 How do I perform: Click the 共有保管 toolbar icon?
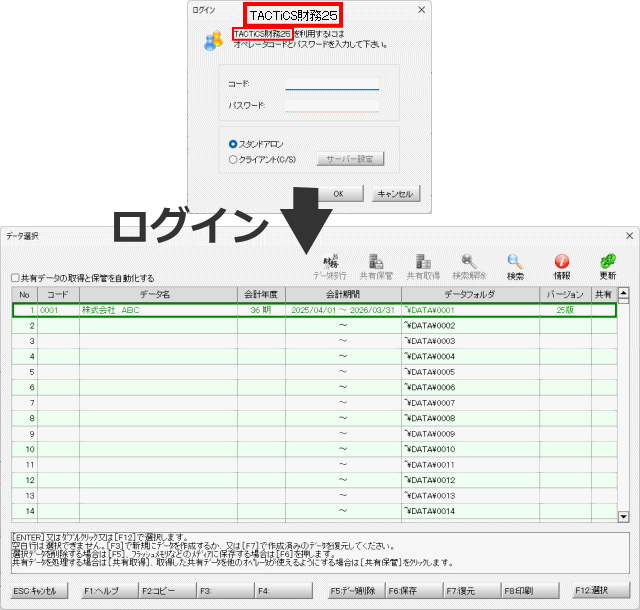pos(376,267)
